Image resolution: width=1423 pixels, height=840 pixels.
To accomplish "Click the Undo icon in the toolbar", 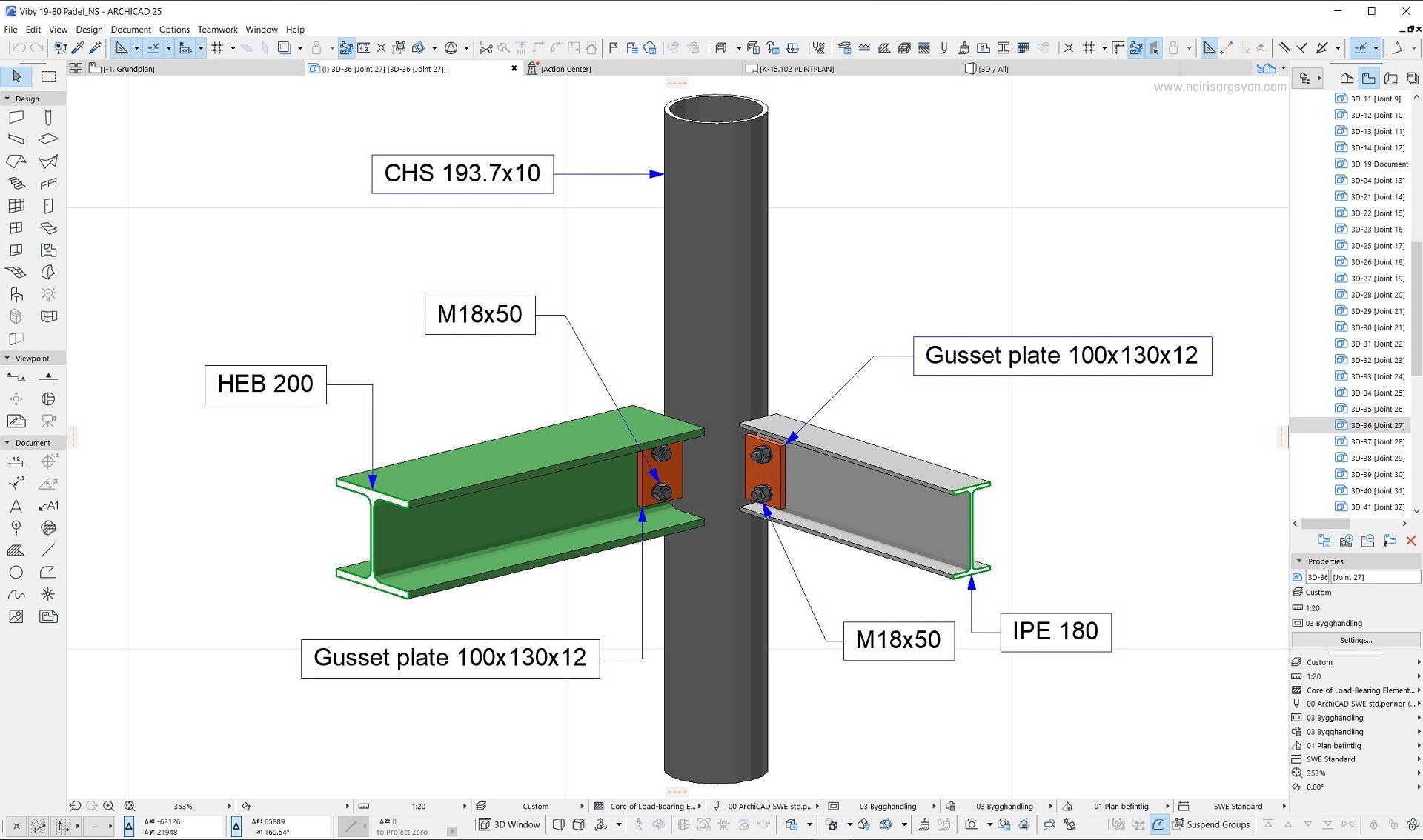I will click(x=19, y=48).
